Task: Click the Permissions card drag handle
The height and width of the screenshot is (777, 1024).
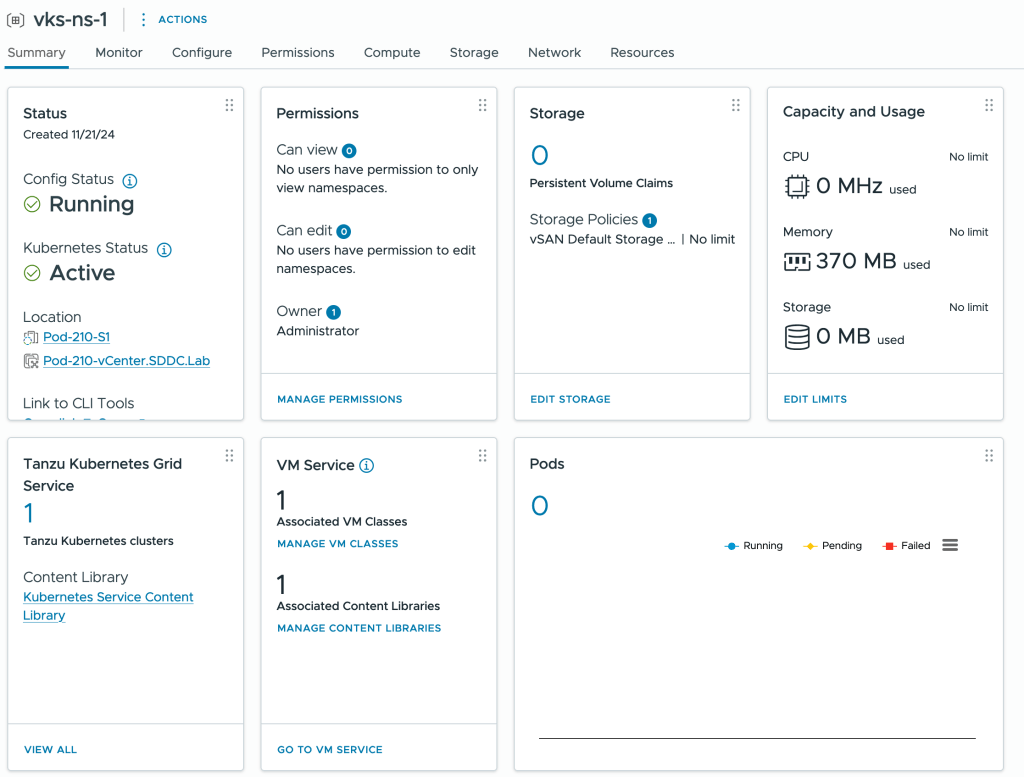Action: [x=482, y=105]
